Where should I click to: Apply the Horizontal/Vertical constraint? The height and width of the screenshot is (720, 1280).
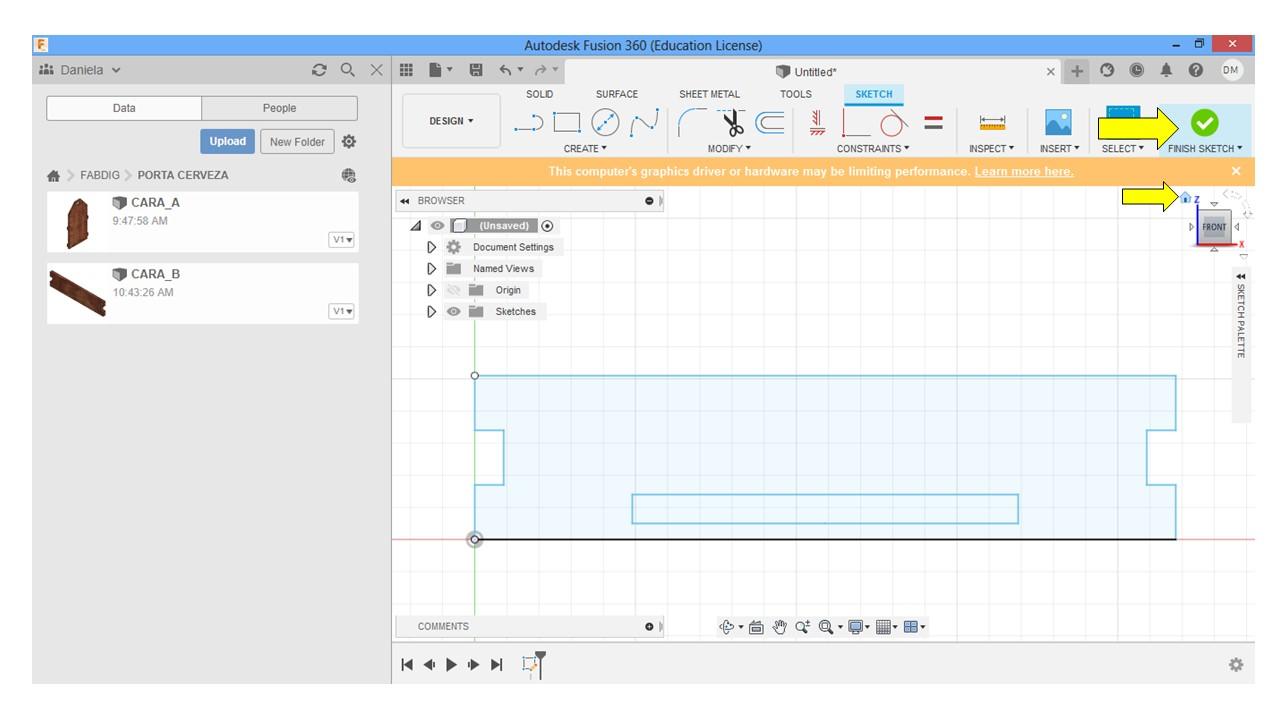[x=817, y=122]
